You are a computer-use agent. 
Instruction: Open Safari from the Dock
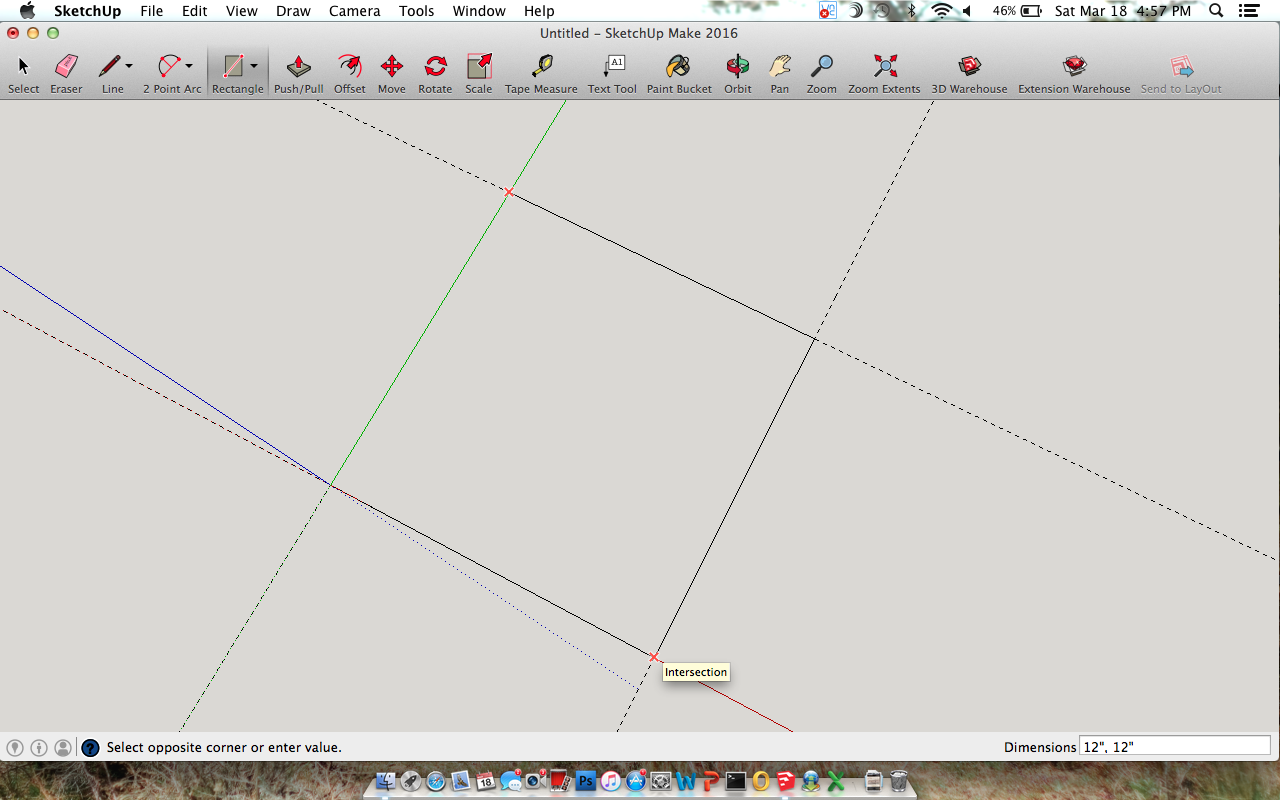click(x=435, y=780)
